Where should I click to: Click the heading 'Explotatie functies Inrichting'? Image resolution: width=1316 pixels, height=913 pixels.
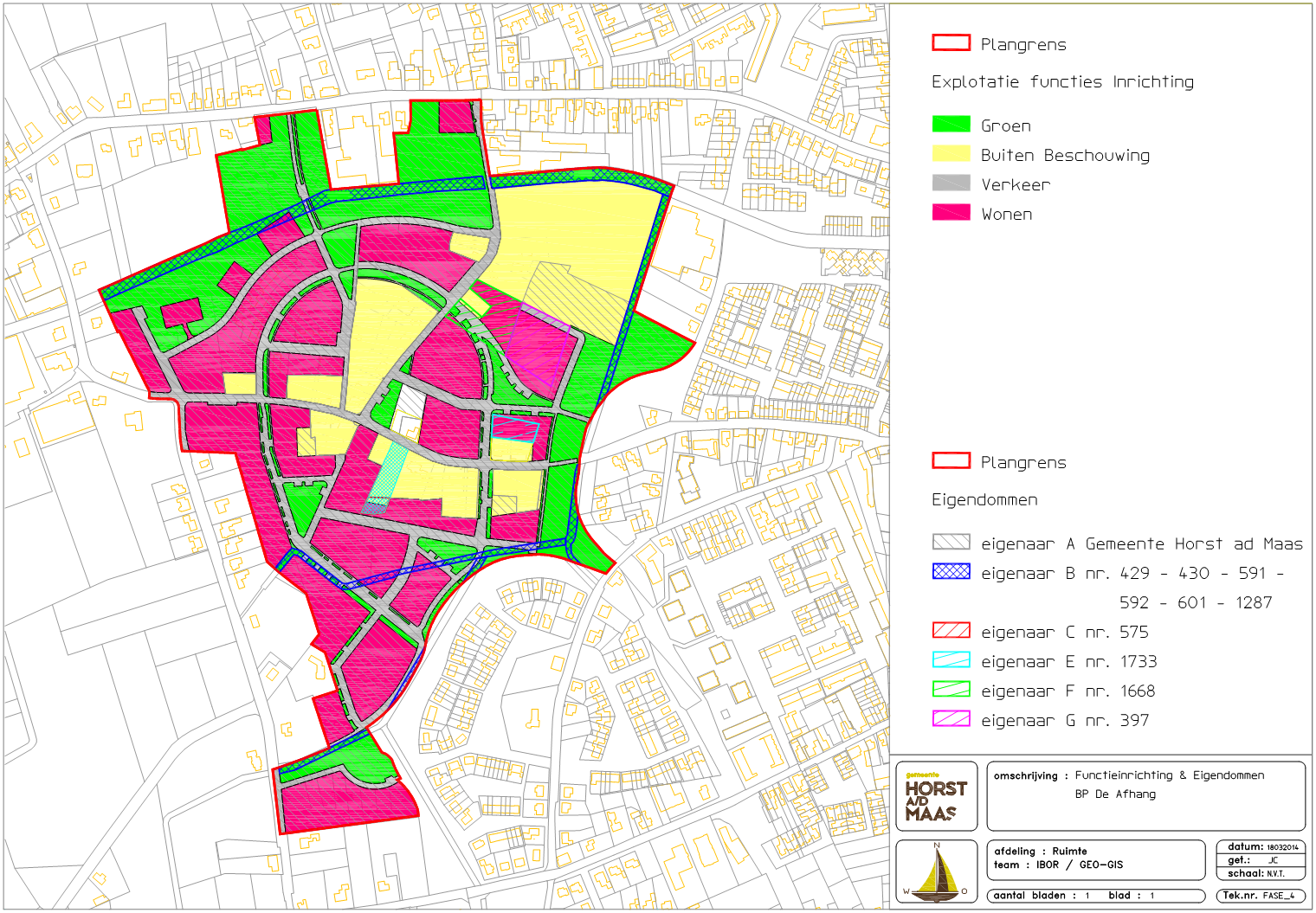point(1062,82)
